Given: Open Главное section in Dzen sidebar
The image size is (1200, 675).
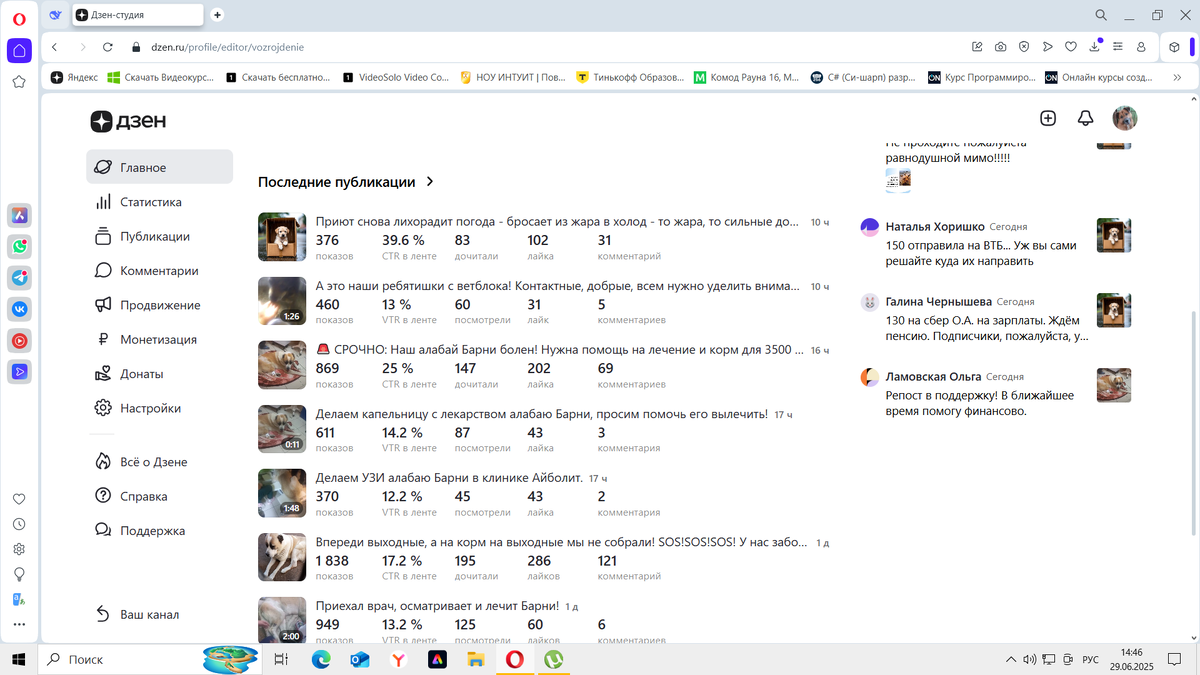Looking at the screenshot, I should tap(160, 167).
